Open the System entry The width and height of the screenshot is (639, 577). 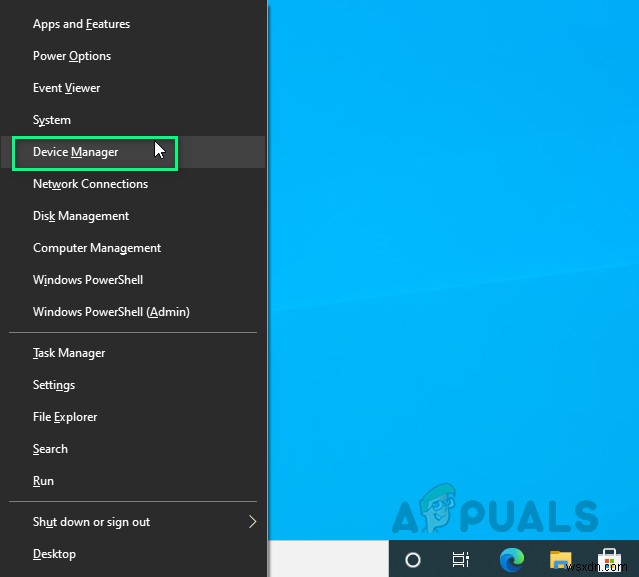pyautogui.click(x=133, y=120)
